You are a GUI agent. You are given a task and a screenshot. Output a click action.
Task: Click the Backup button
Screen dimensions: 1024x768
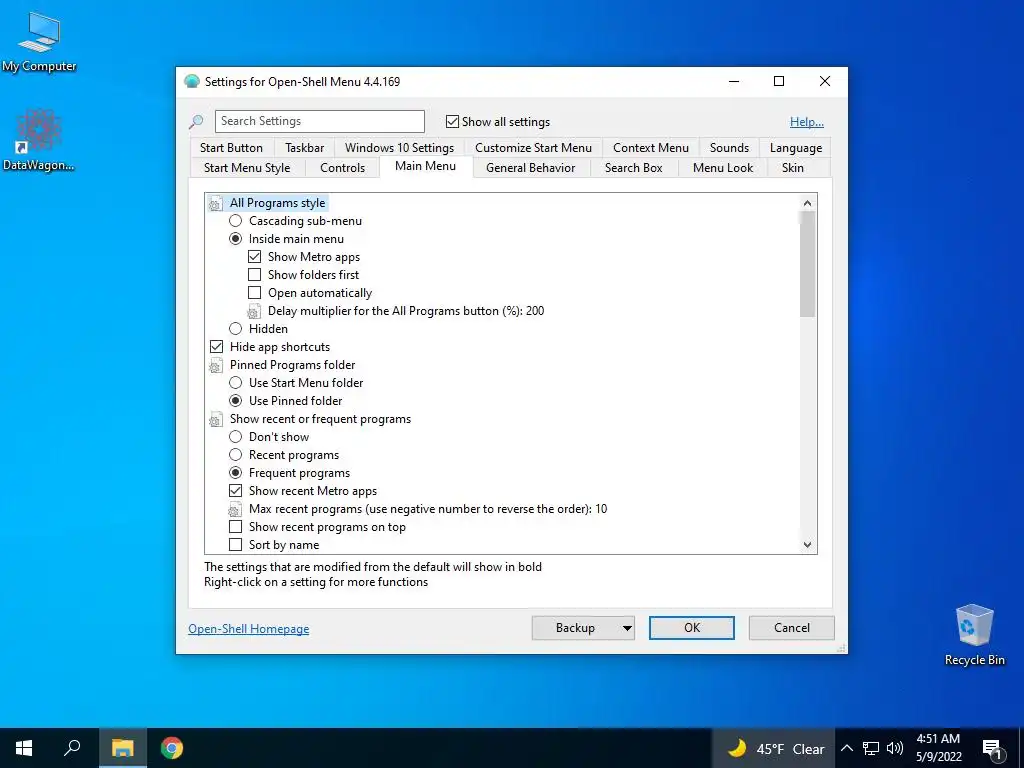pos(575,628)
